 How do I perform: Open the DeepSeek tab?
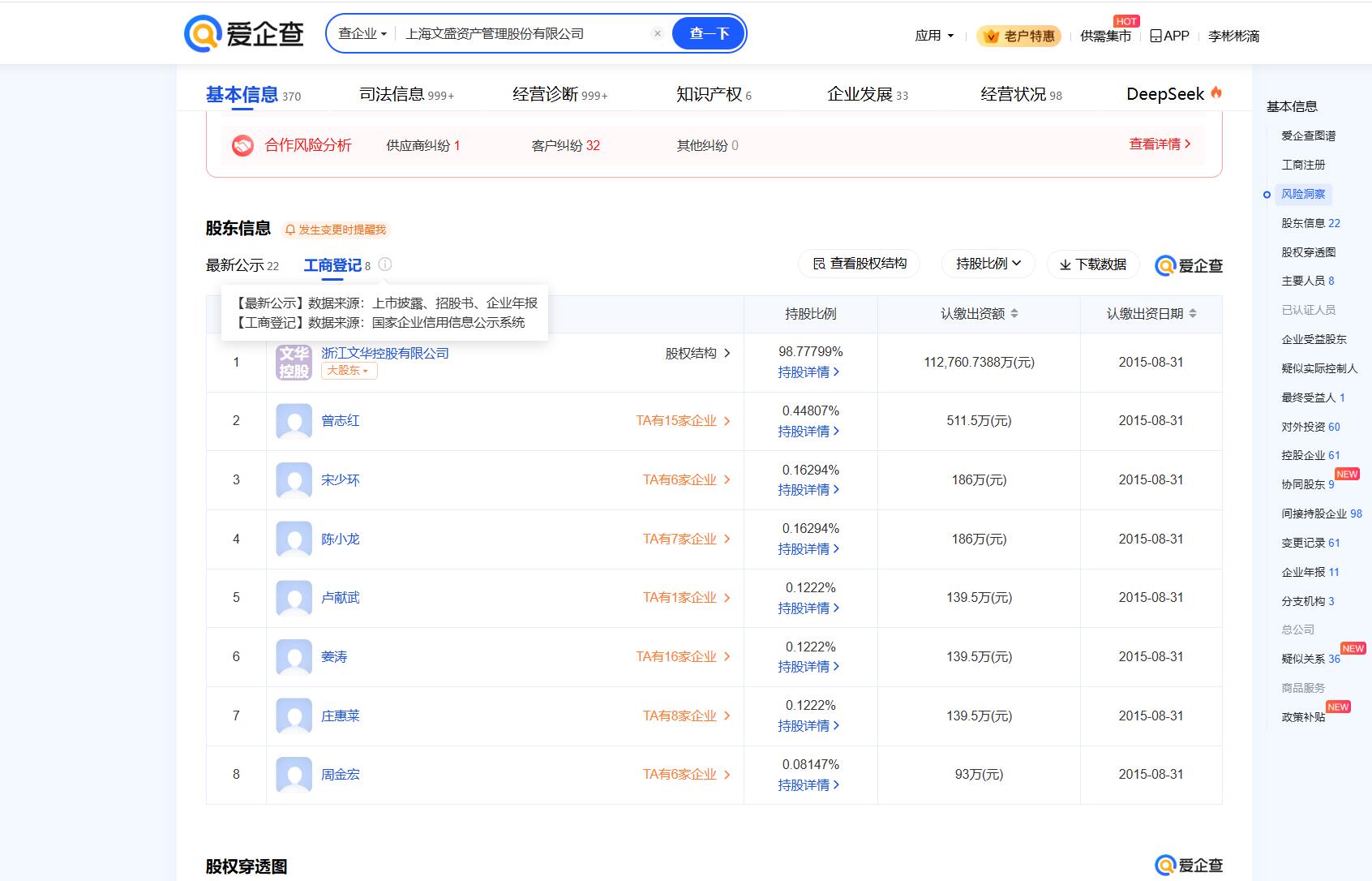pyautogui.click(x=1174, y=94)
